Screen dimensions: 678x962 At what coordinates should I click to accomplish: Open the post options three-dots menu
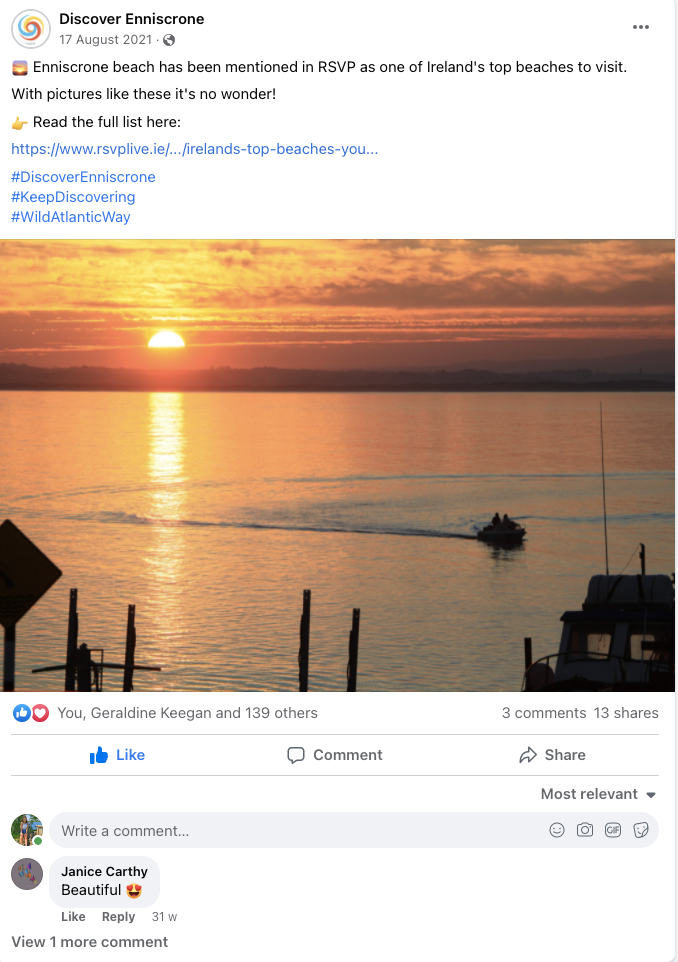click(641, 27)
